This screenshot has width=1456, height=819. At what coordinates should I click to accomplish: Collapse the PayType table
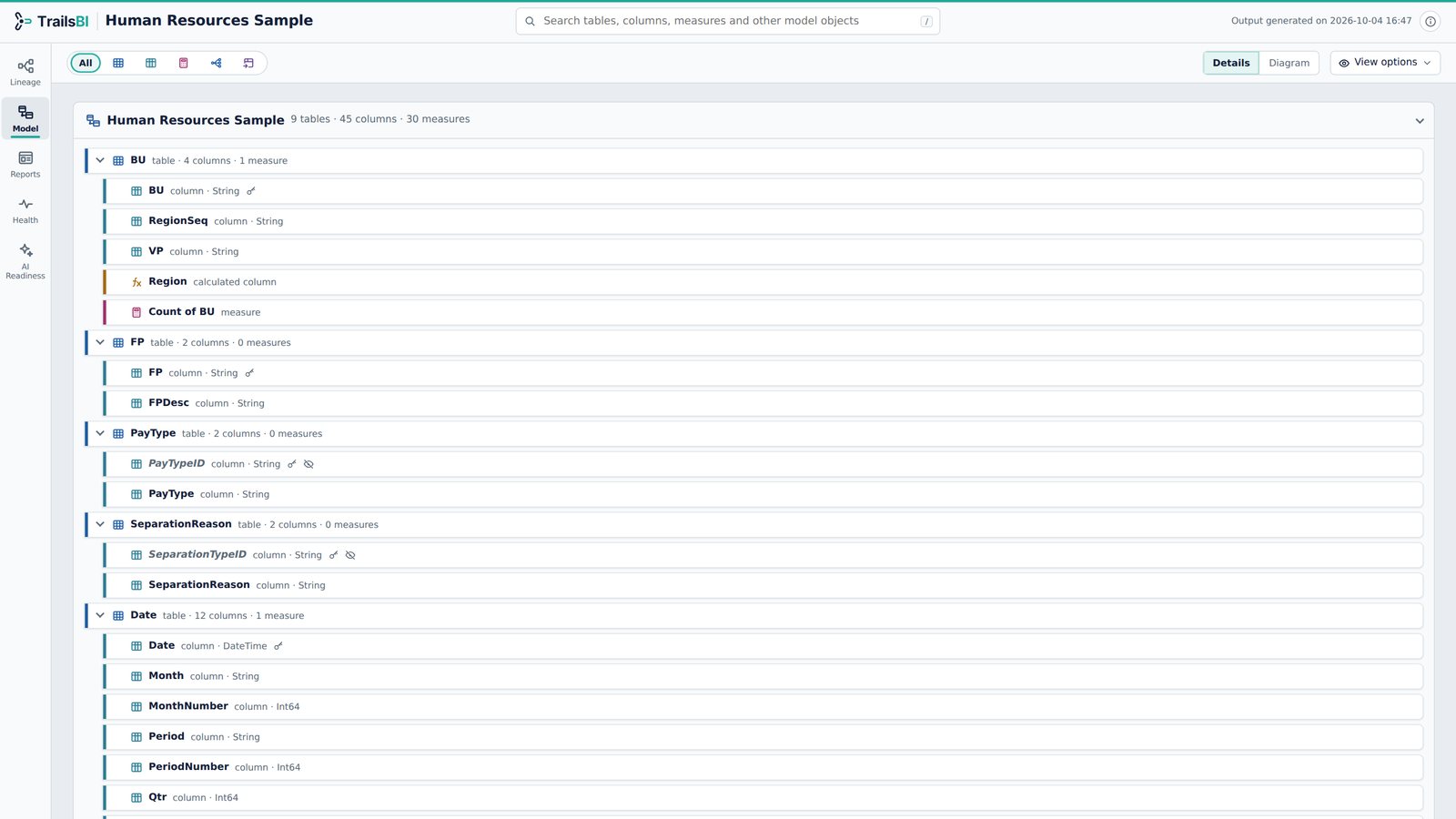click(100, 433)
